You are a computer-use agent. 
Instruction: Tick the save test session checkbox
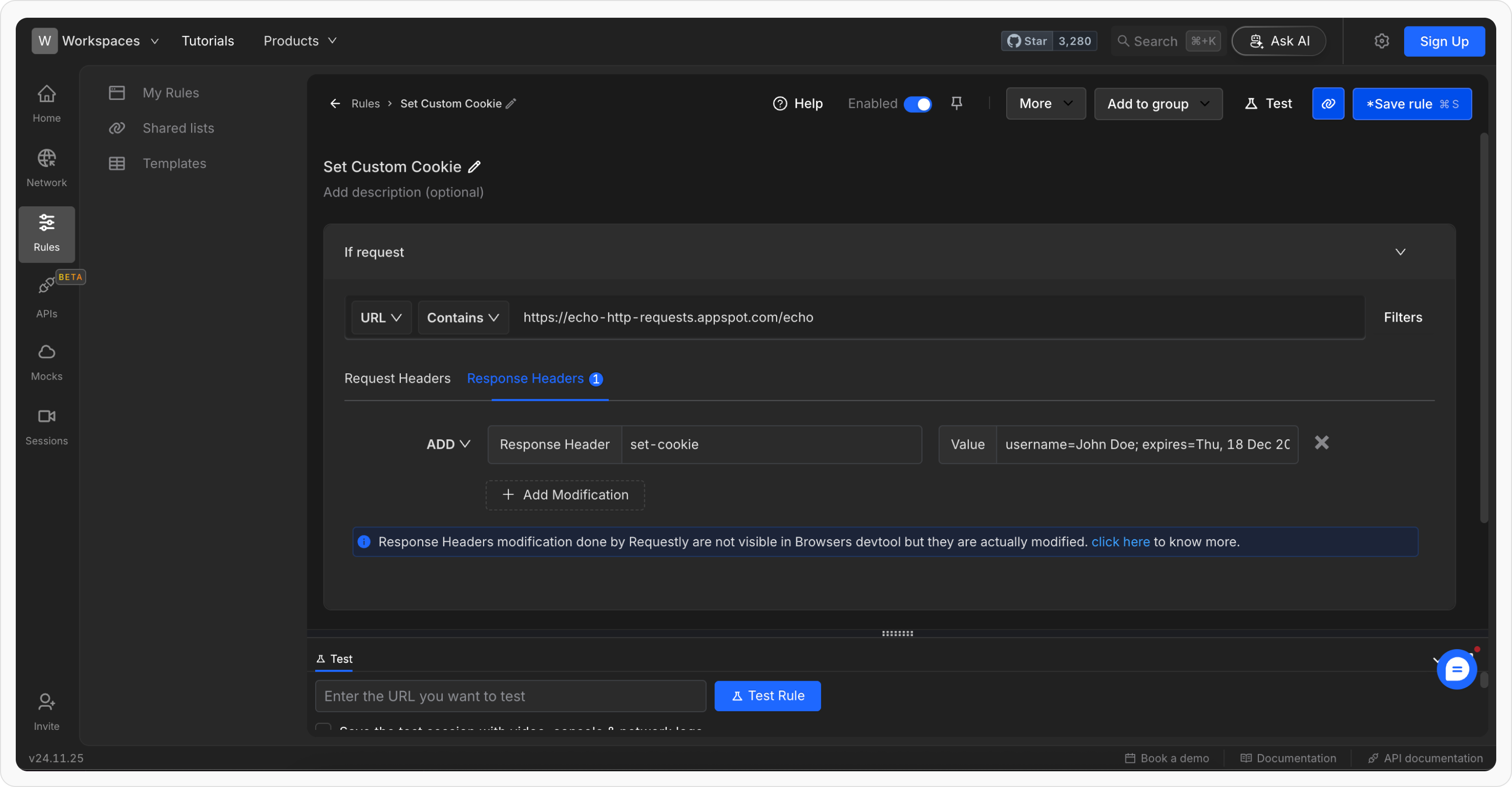point(324,728)
